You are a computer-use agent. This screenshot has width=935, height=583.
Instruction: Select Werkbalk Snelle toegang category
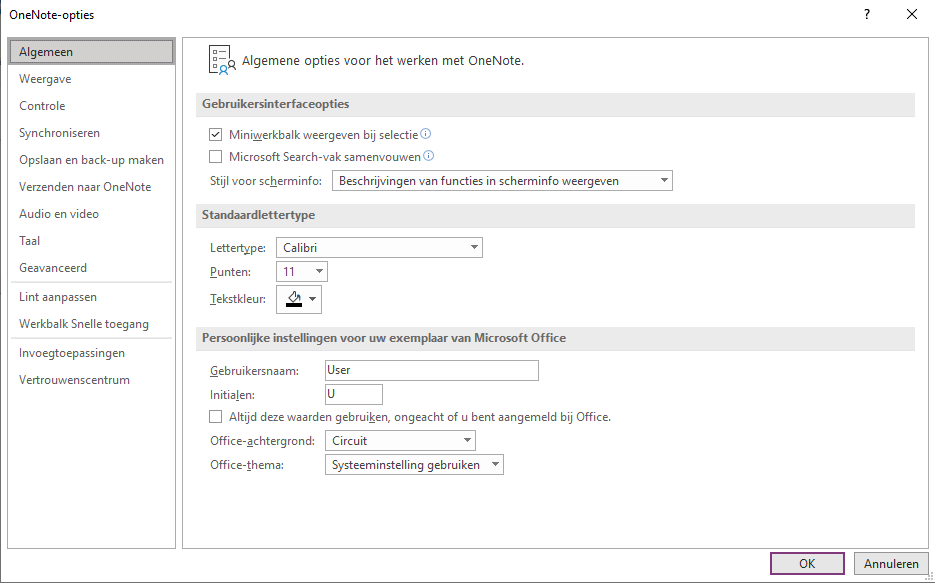(x=91, y=324)
